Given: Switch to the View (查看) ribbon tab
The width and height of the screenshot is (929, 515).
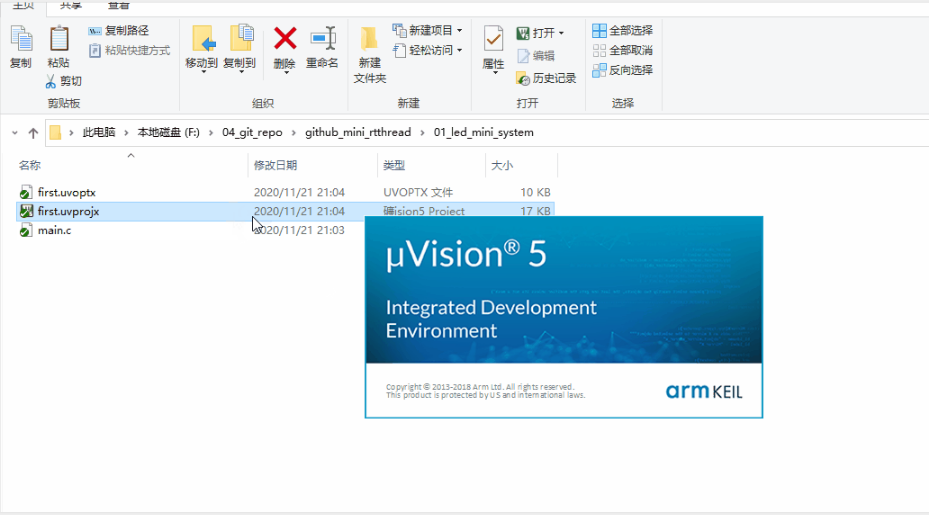Looking at the screenshot, I should pyautogui.click(x=118, y=5).
